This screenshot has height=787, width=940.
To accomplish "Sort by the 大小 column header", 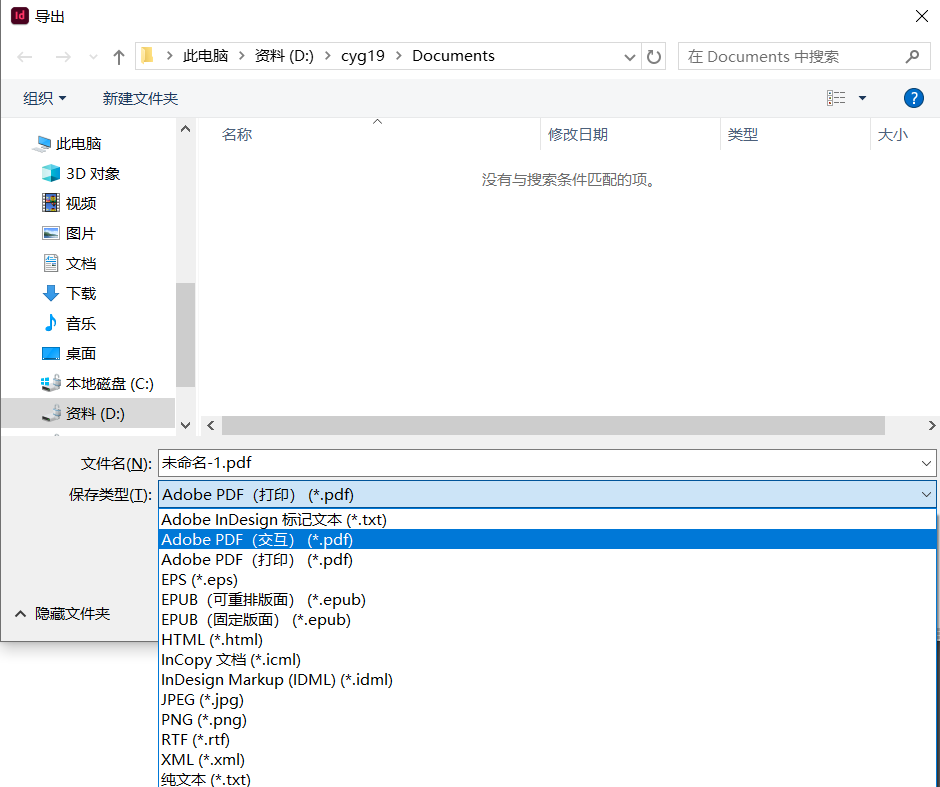I will pos(893,134).
